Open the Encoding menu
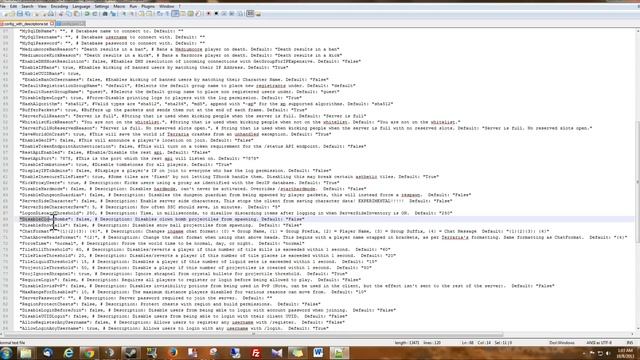 [59, 7]
